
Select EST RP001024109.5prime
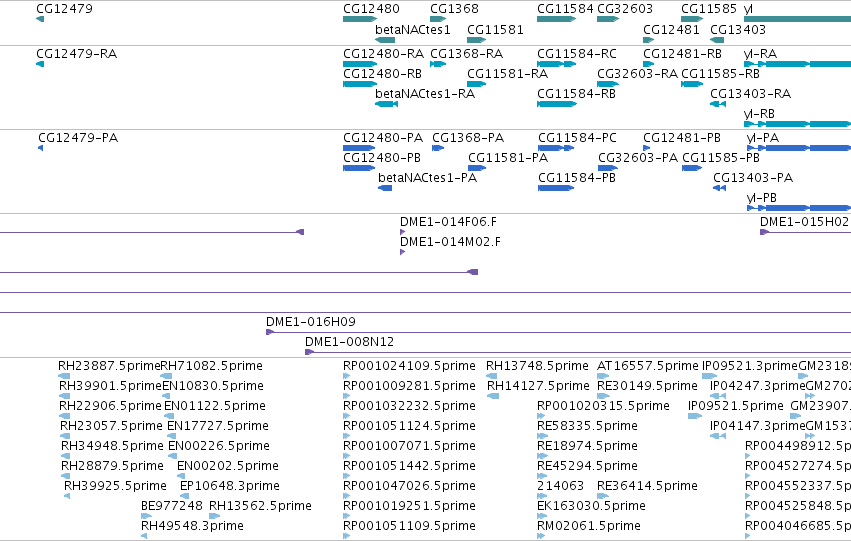click(x=409, y=366)
